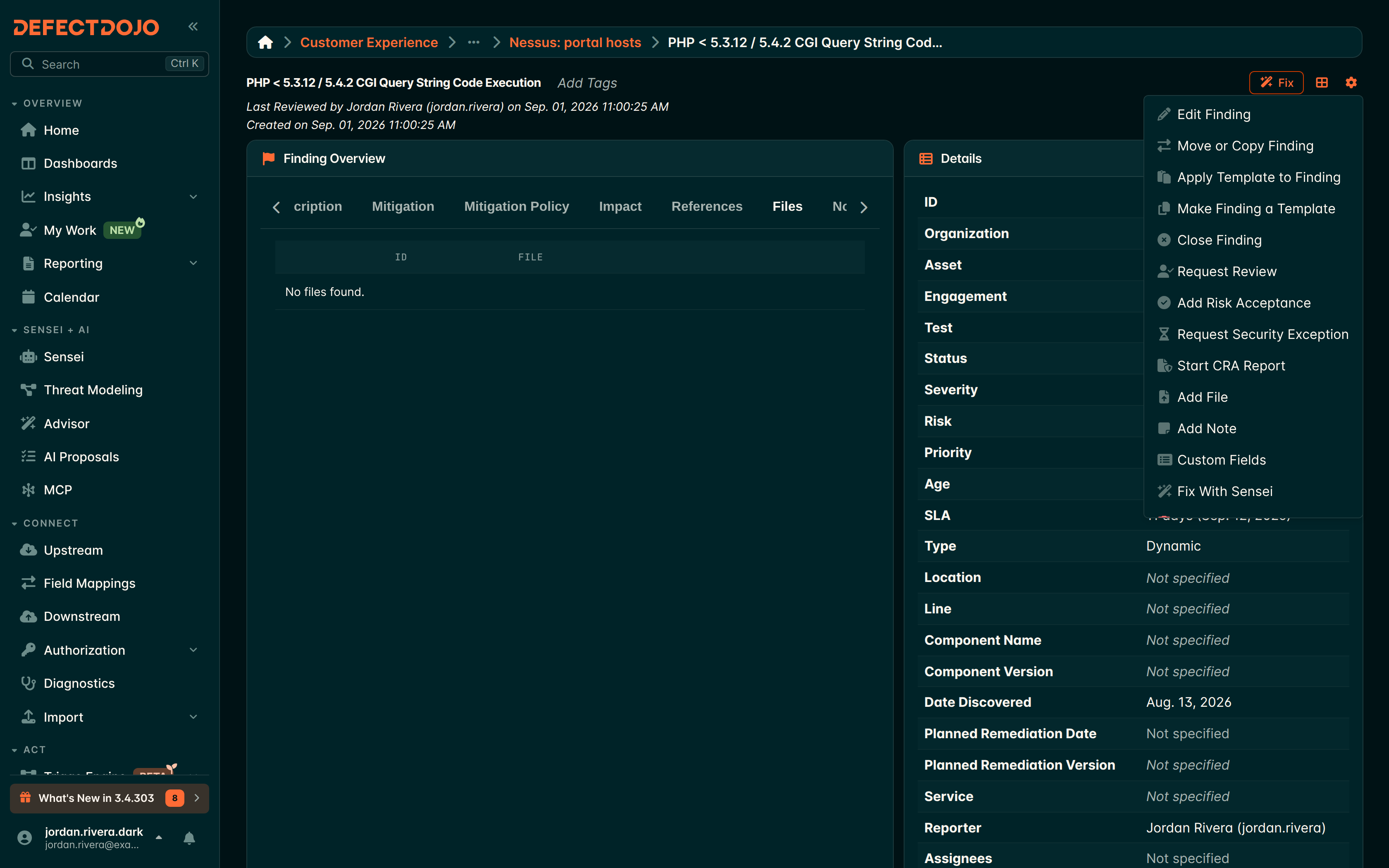
Task: Collapse the CONNECT section header
Action: pyautogui.click(x=45, y=524)
